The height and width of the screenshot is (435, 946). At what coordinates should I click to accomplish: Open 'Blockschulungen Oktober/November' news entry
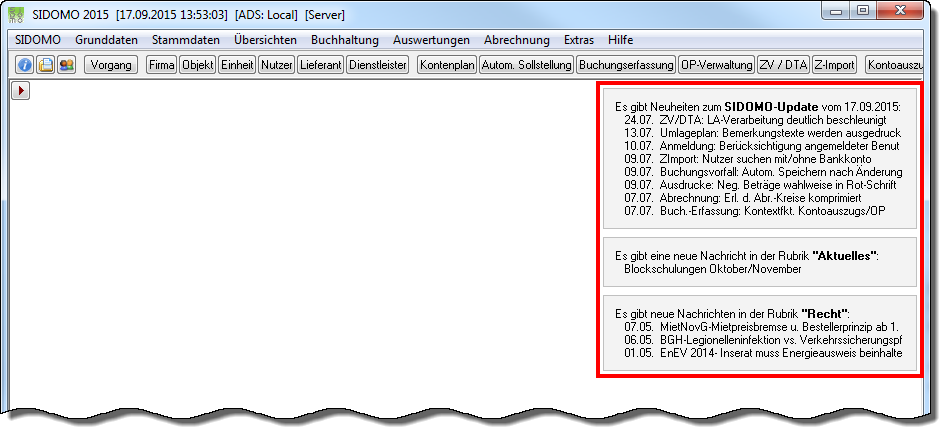(x=713, y=269)
